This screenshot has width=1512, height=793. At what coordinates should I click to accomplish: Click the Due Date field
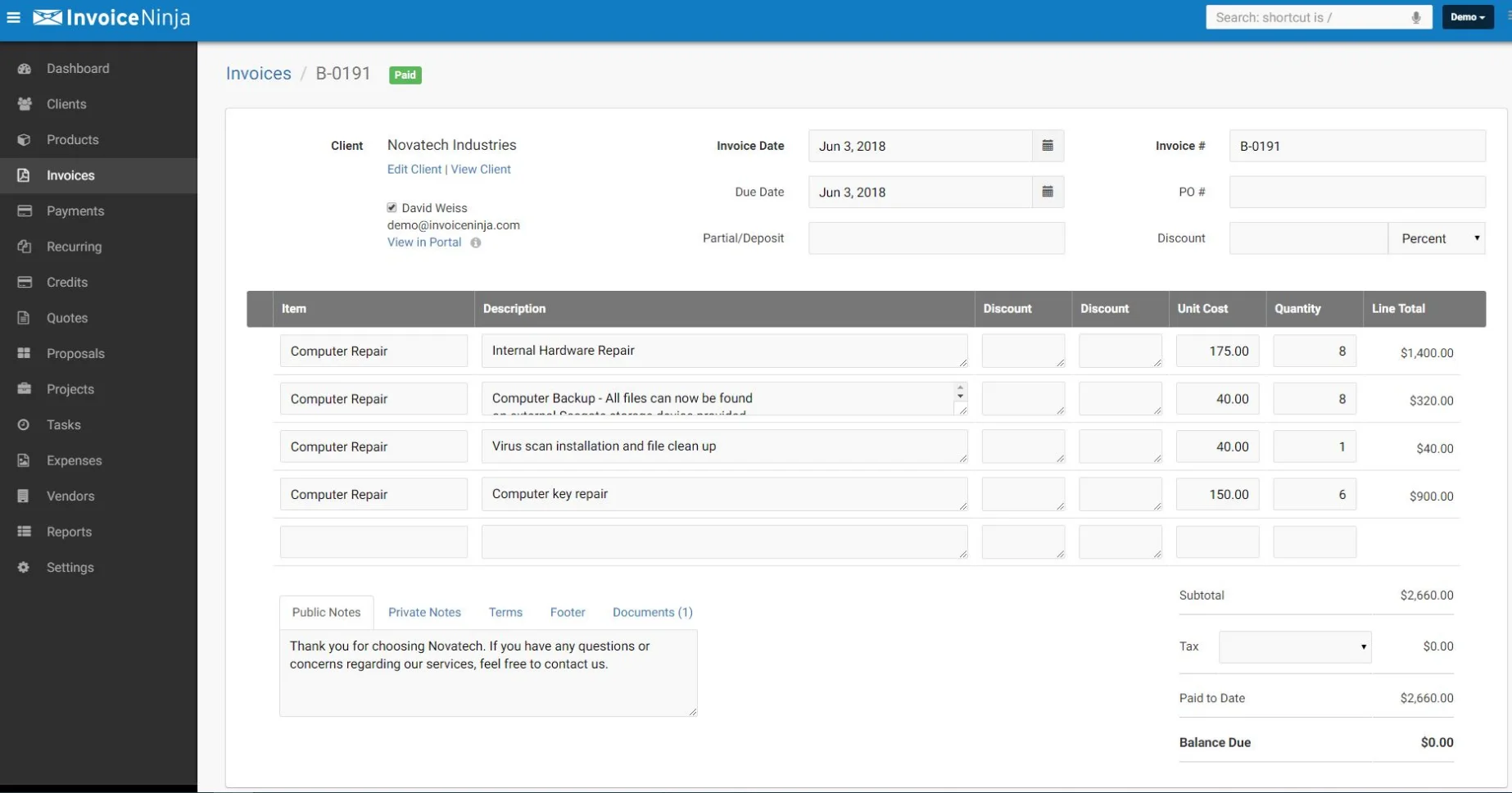[x=920, y=192]
